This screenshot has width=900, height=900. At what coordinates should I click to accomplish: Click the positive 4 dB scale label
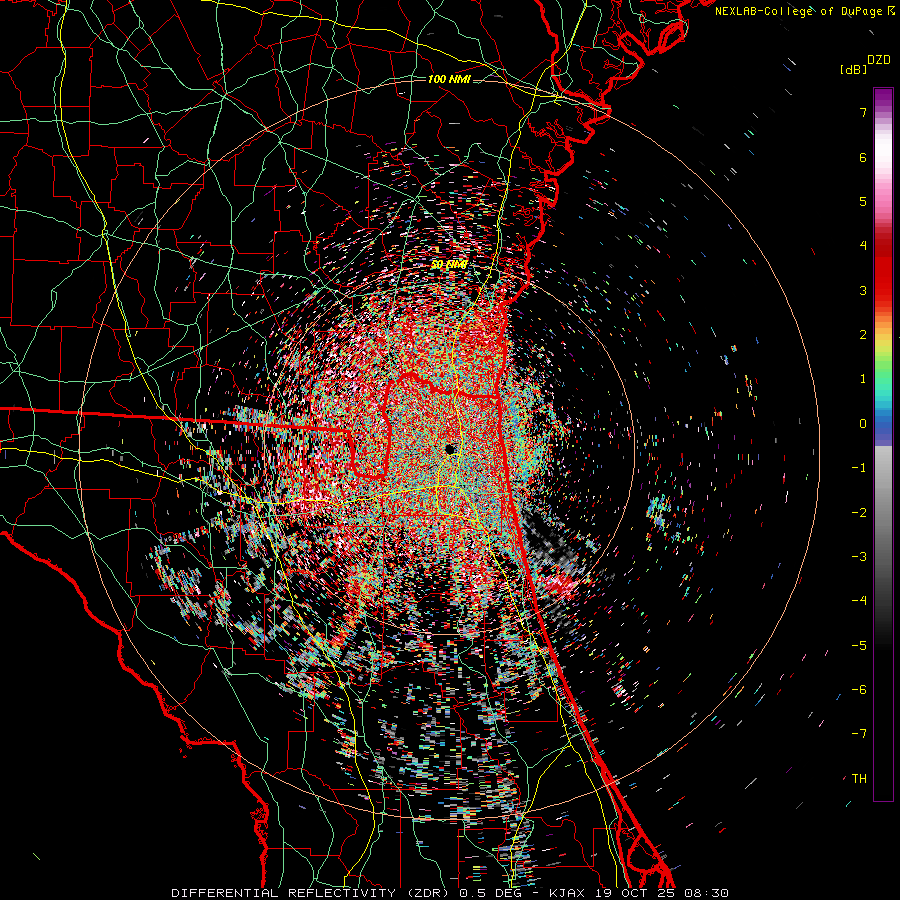click(863, 246)
